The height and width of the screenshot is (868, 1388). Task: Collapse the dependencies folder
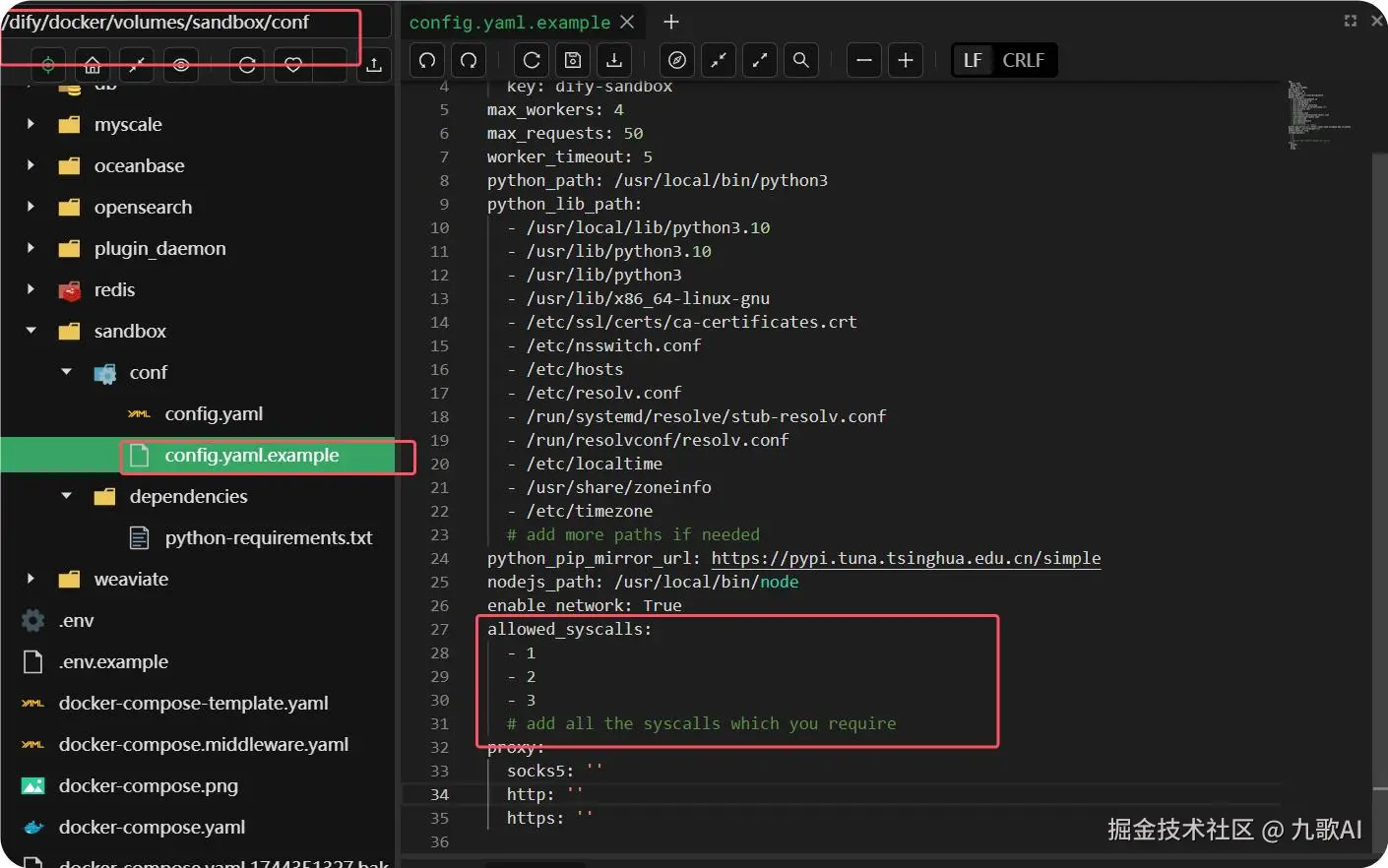pyautogui.click(x=66, y=496)
